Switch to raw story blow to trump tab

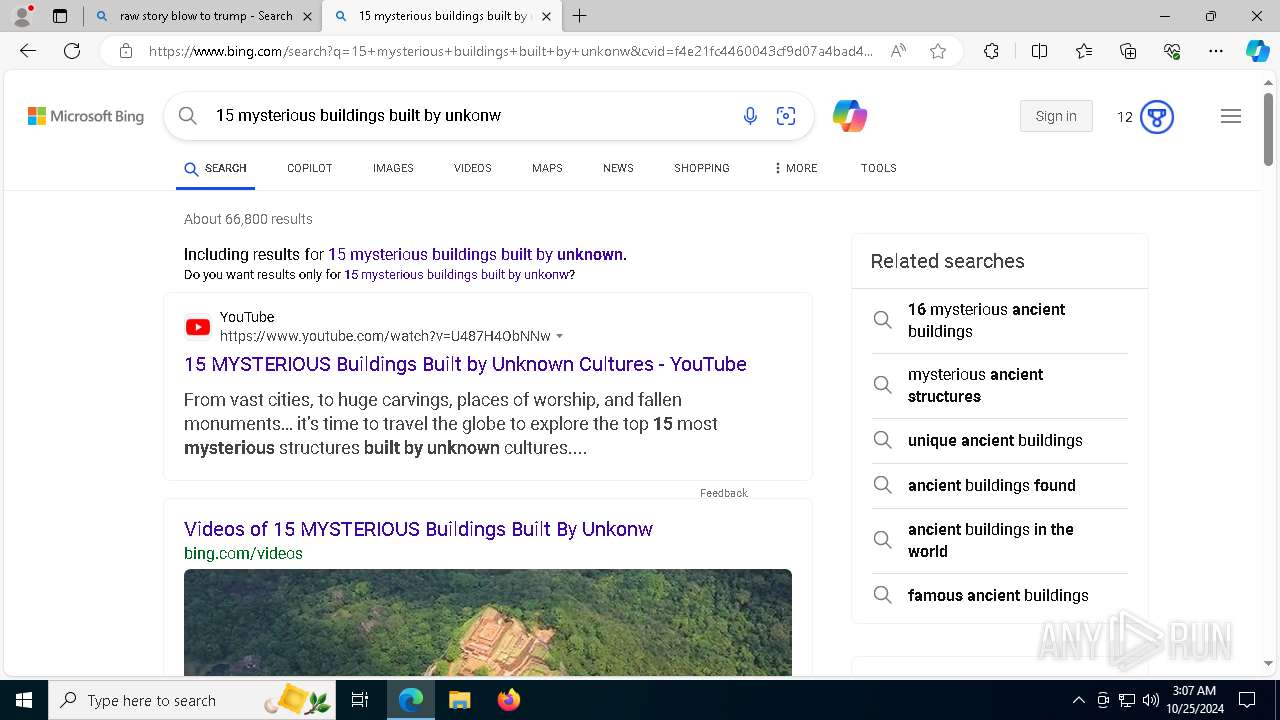pyautogui.click(x=203, y=16)
